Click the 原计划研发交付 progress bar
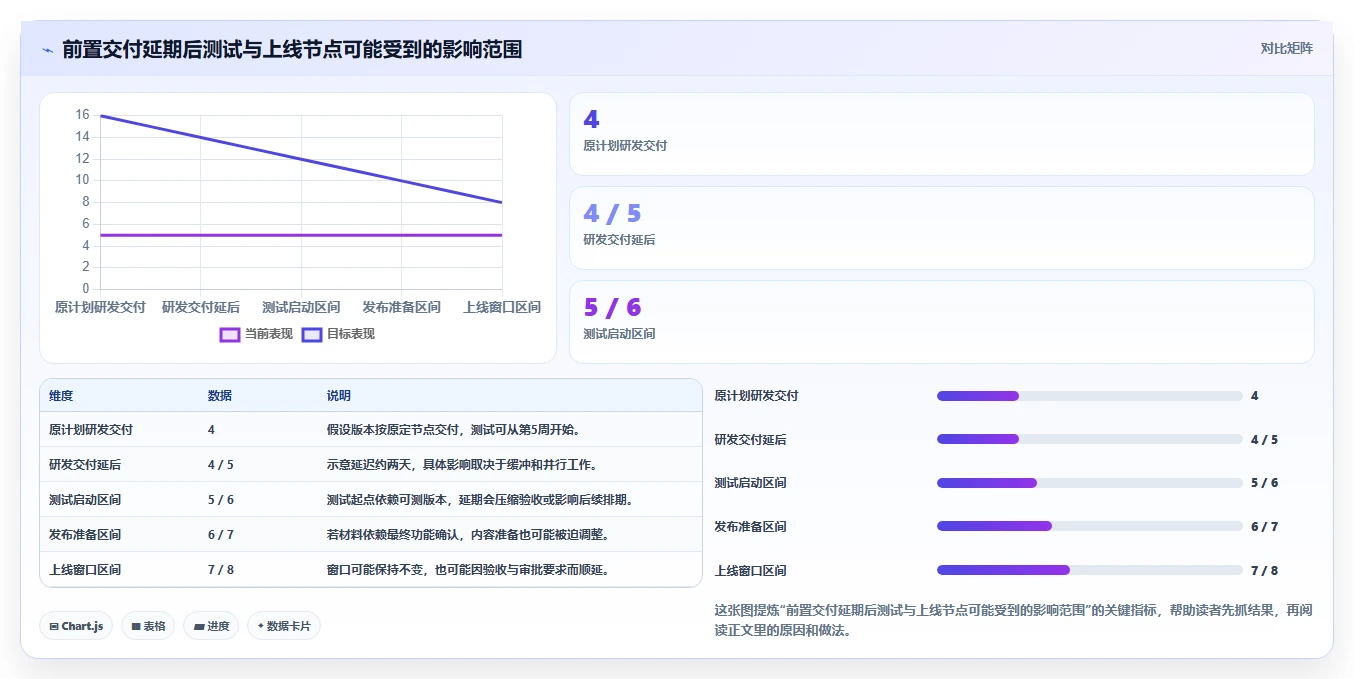The width and height of the screenshot is (1354, 679). (1089, 396)
